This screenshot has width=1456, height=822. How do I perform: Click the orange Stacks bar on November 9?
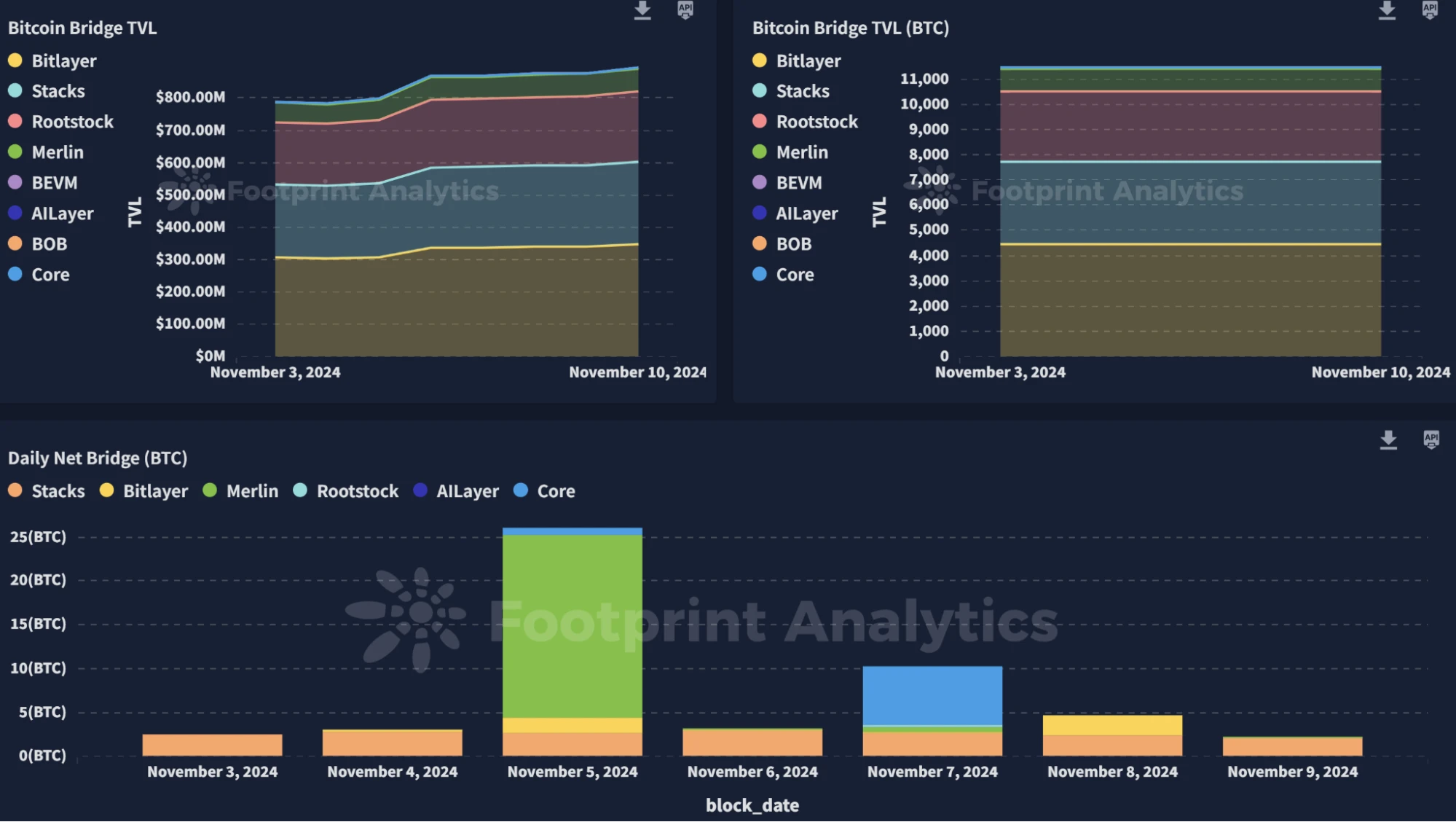click(1292, 747)
